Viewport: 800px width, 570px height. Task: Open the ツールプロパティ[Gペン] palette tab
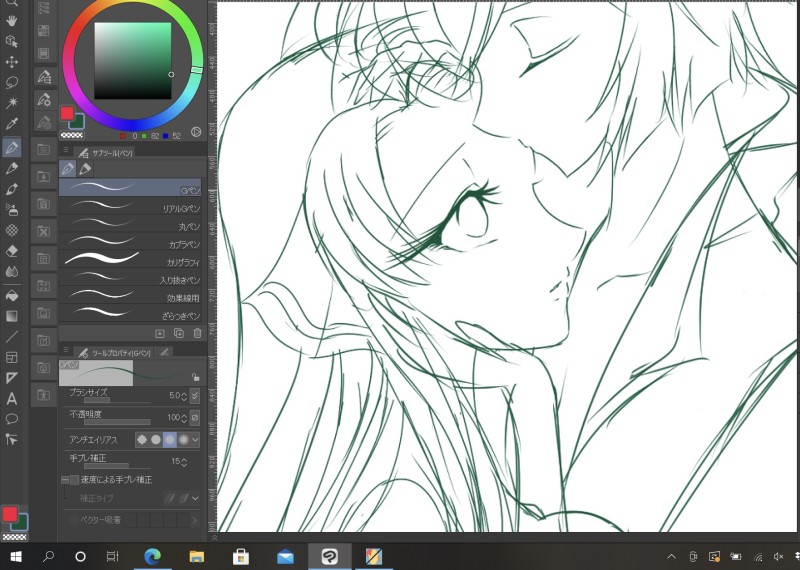coord(115,352)
